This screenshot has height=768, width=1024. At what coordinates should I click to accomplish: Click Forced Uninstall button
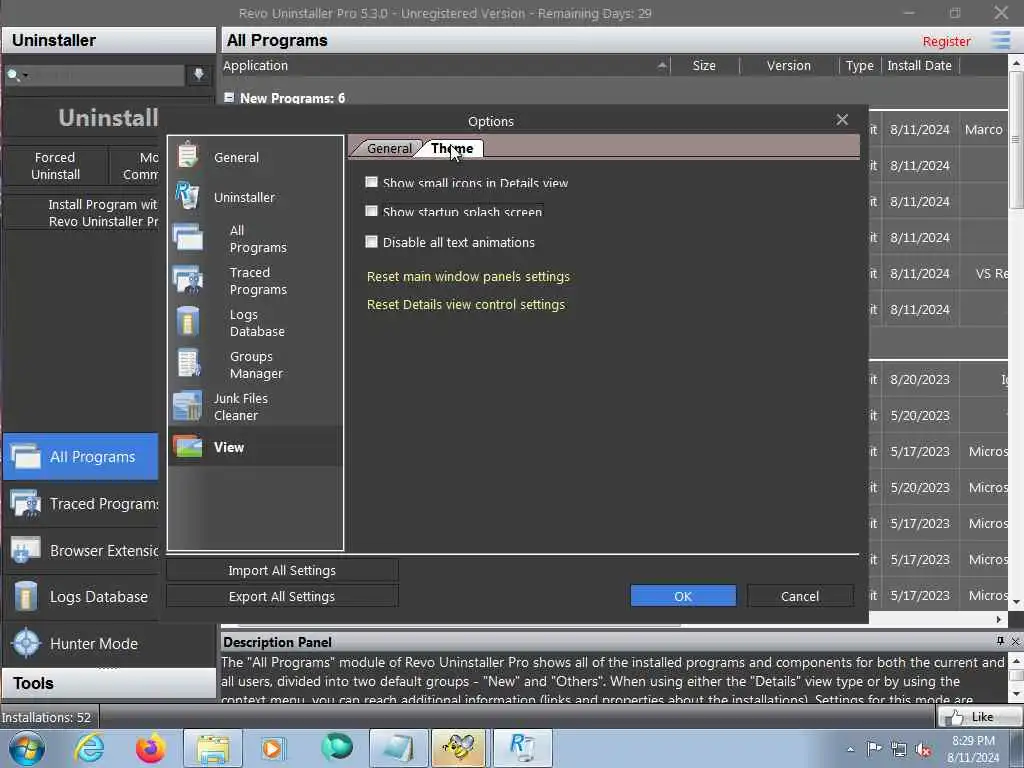coord(56,166)
